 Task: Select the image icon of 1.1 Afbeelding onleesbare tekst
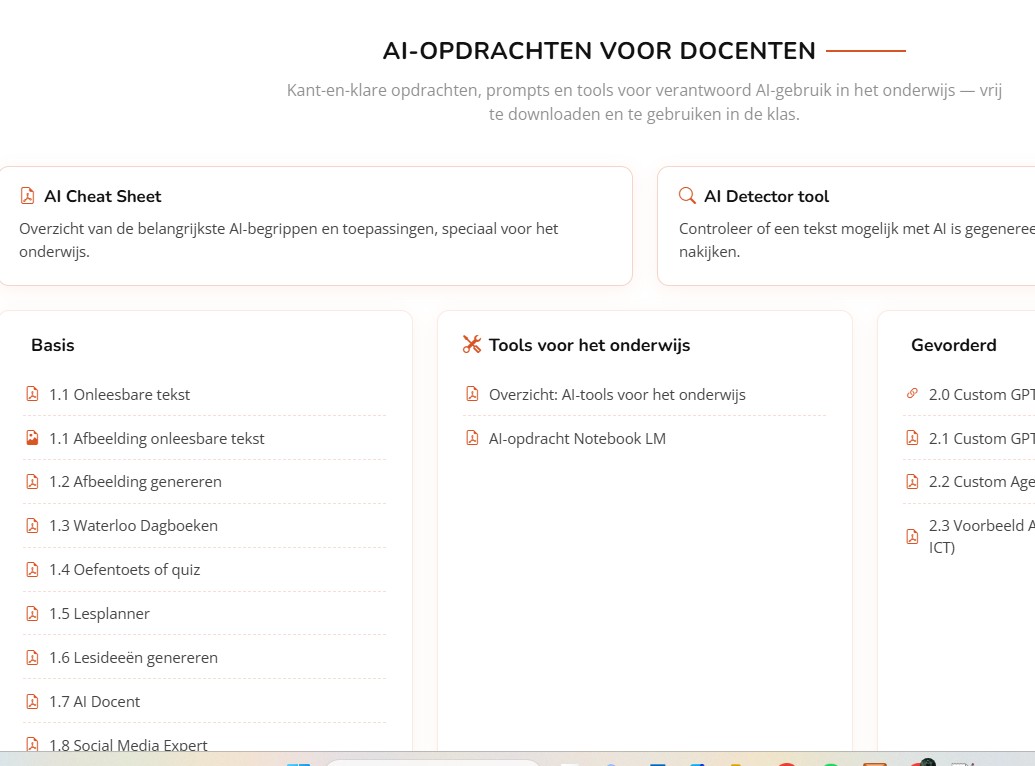(x=32, y=438)
